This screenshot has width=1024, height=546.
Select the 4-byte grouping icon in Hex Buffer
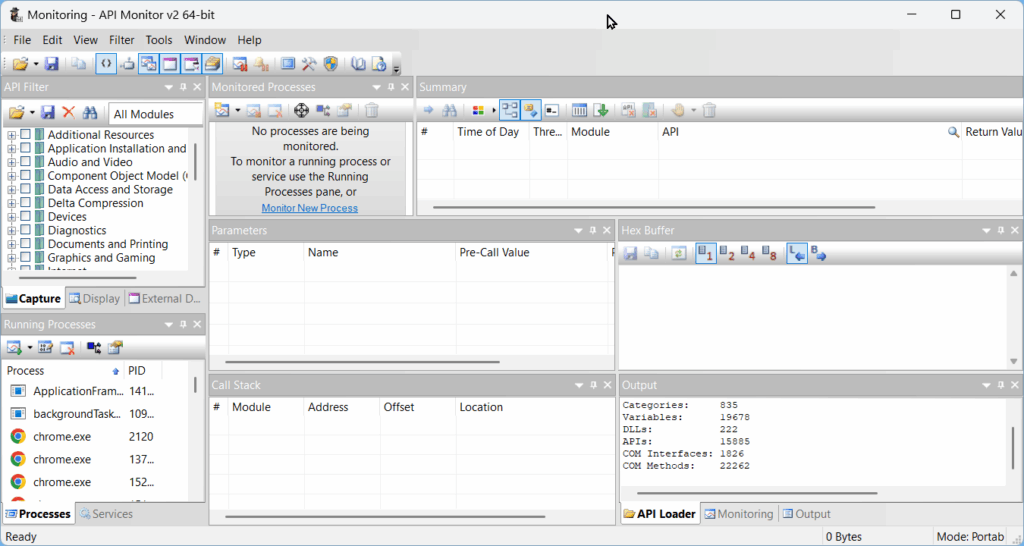click(748, 253)
